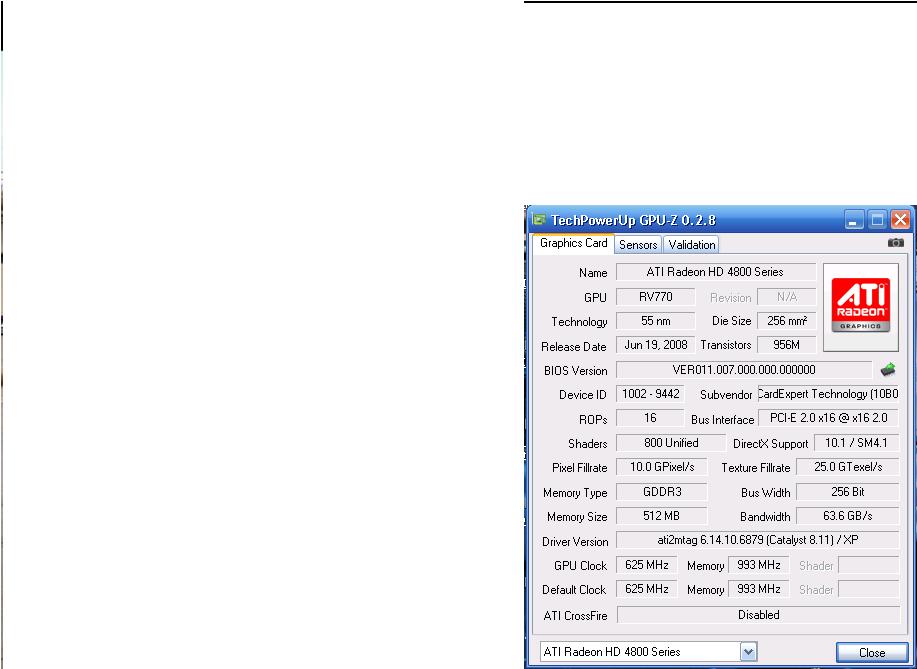
Task: Click the Subvendor field CardExpert Technology
Action: pyautogui.click(x=828, y=394)
